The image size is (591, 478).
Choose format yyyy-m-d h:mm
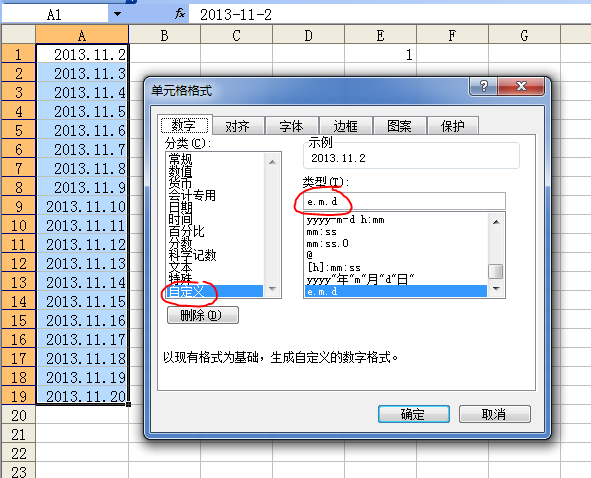tap(395, 220)
